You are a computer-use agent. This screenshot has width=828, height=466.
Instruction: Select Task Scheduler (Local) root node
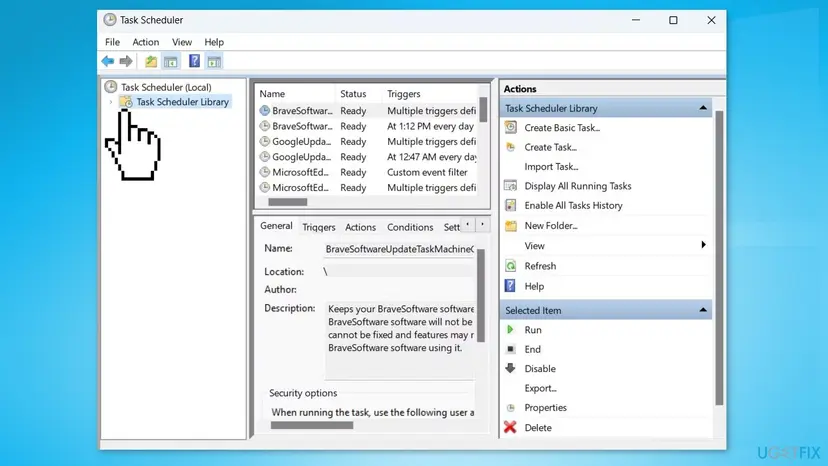coord(166,87)
